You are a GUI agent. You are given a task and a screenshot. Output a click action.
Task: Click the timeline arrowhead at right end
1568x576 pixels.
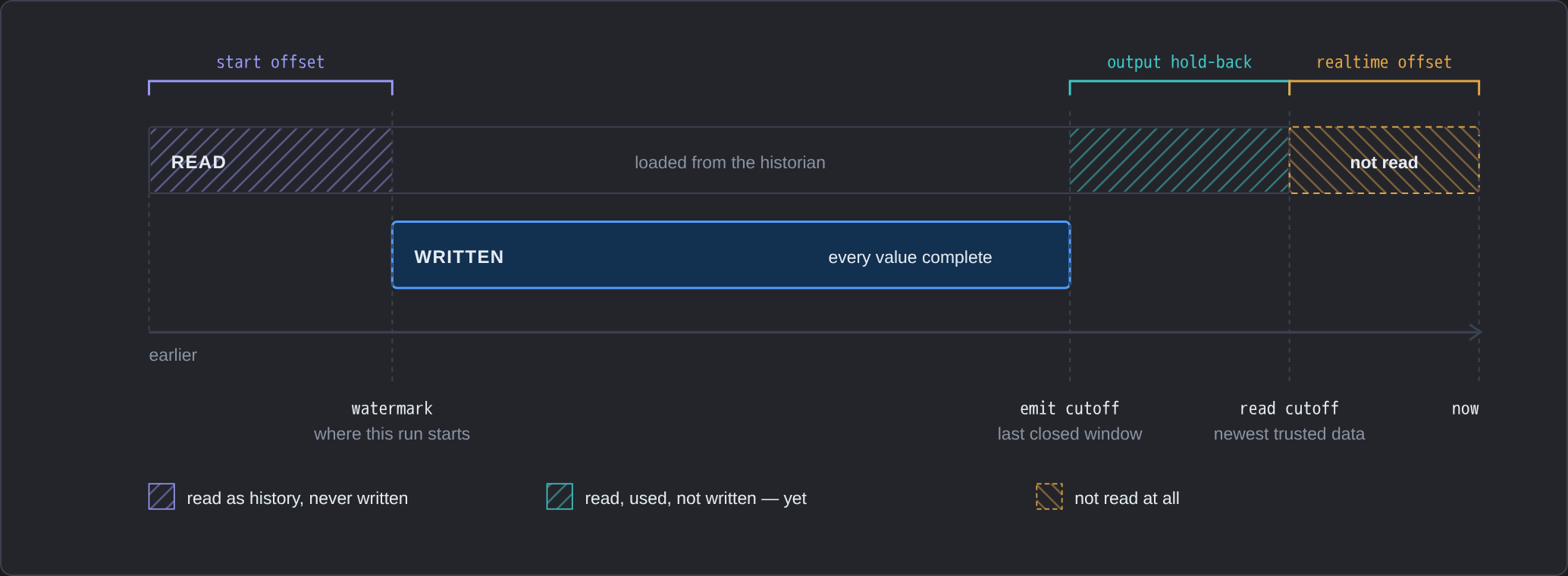point(1475,332)
